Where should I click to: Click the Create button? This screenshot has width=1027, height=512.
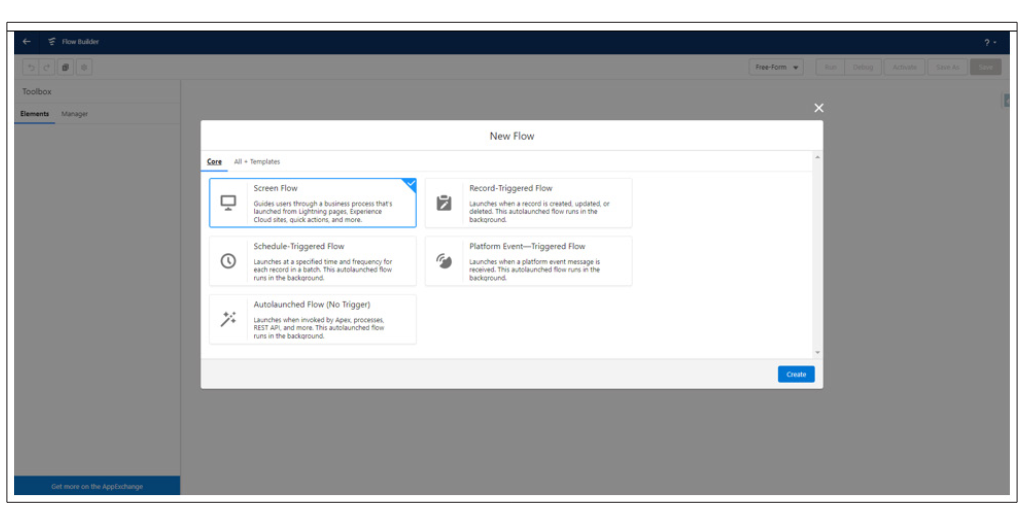tap(796, 374)
